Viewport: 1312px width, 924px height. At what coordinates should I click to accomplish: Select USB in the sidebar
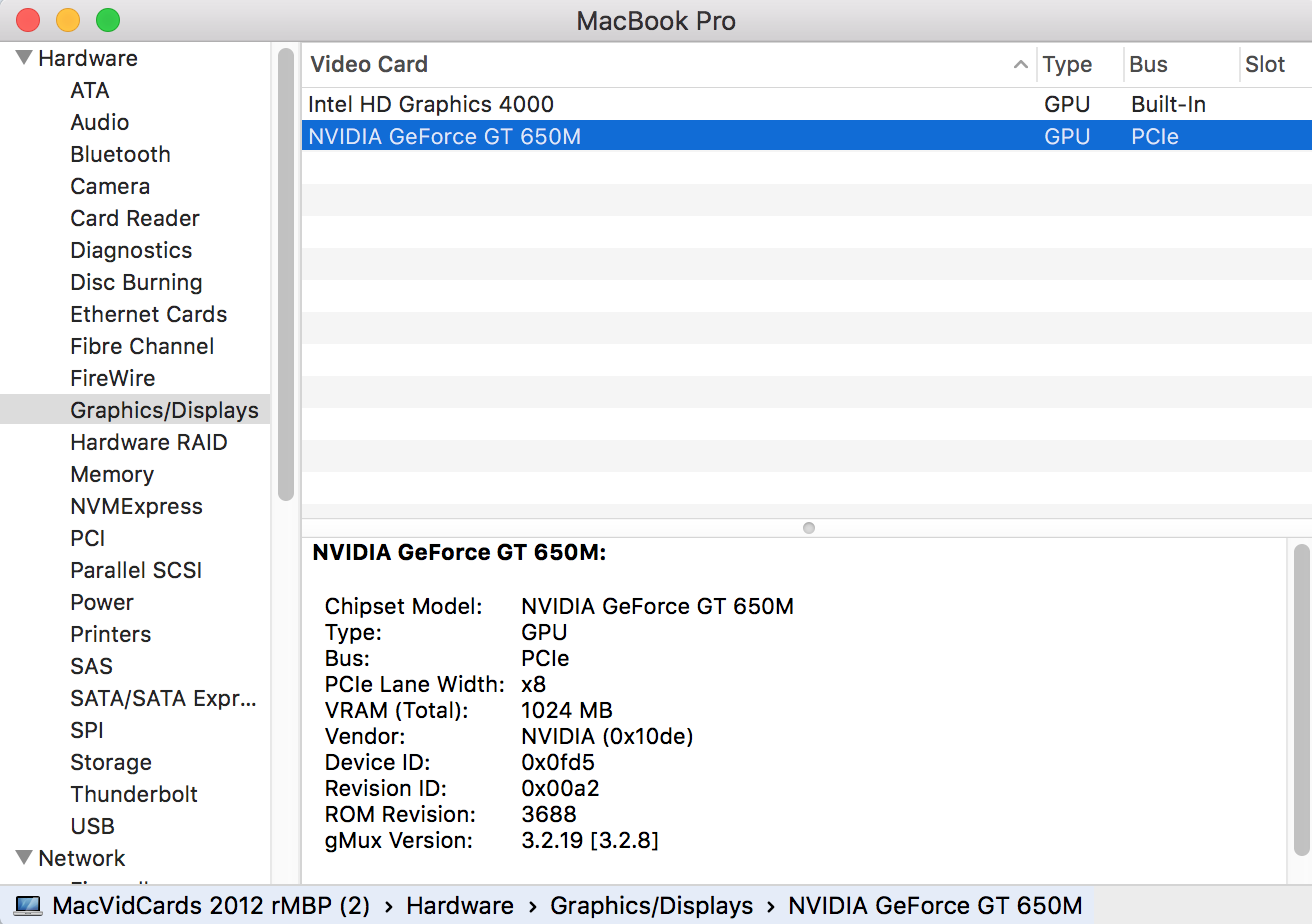pyautogui.click(x=93, y=826)
